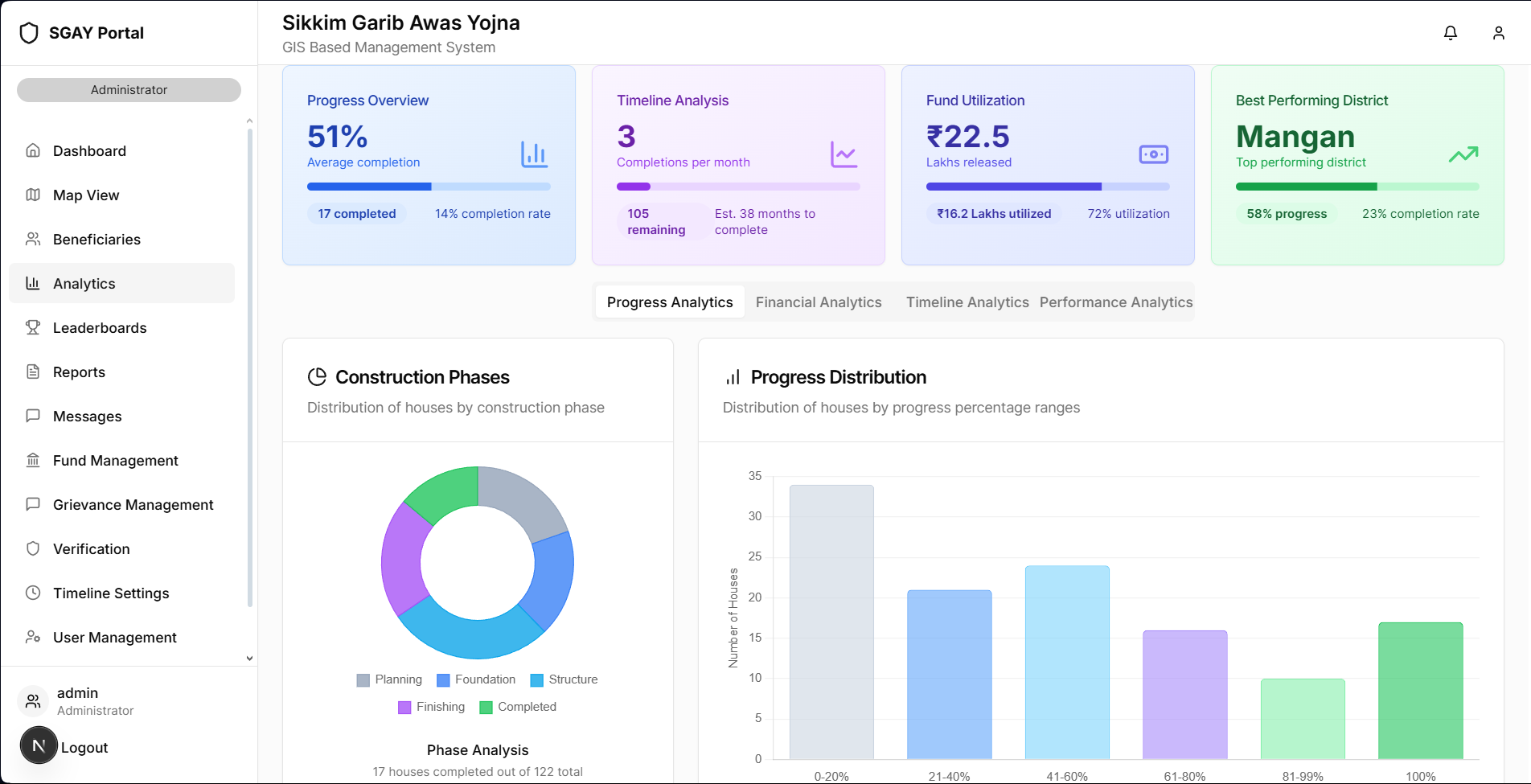Select the 100% bar in Progress Distribution
Image resolution: width=1531 pixels, height=784 pixels.
1420,690
